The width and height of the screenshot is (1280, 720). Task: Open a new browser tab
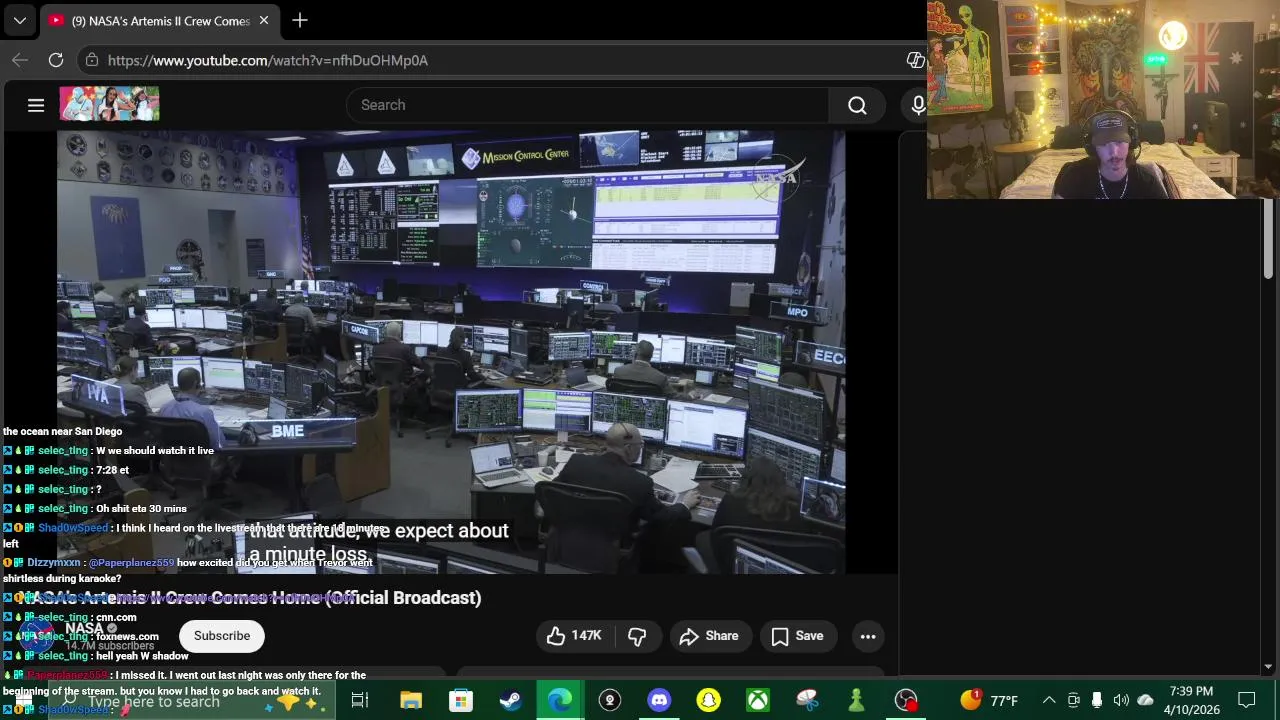point(300,20)
